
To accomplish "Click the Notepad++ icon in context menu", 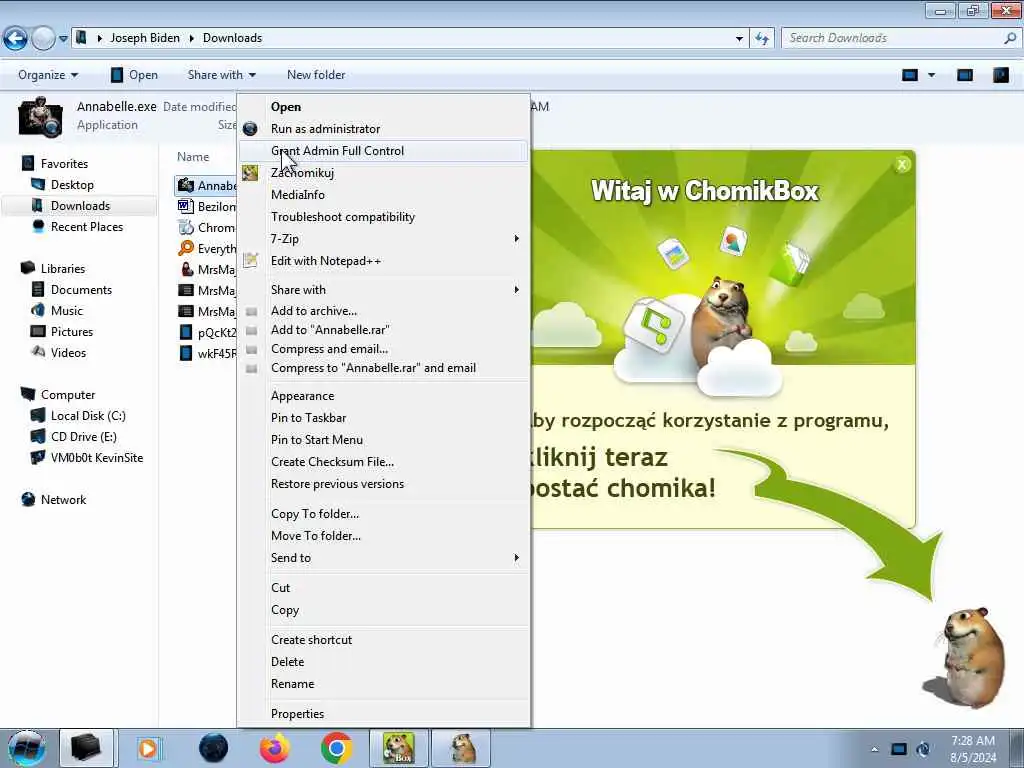I will click(x=250, y=261).
